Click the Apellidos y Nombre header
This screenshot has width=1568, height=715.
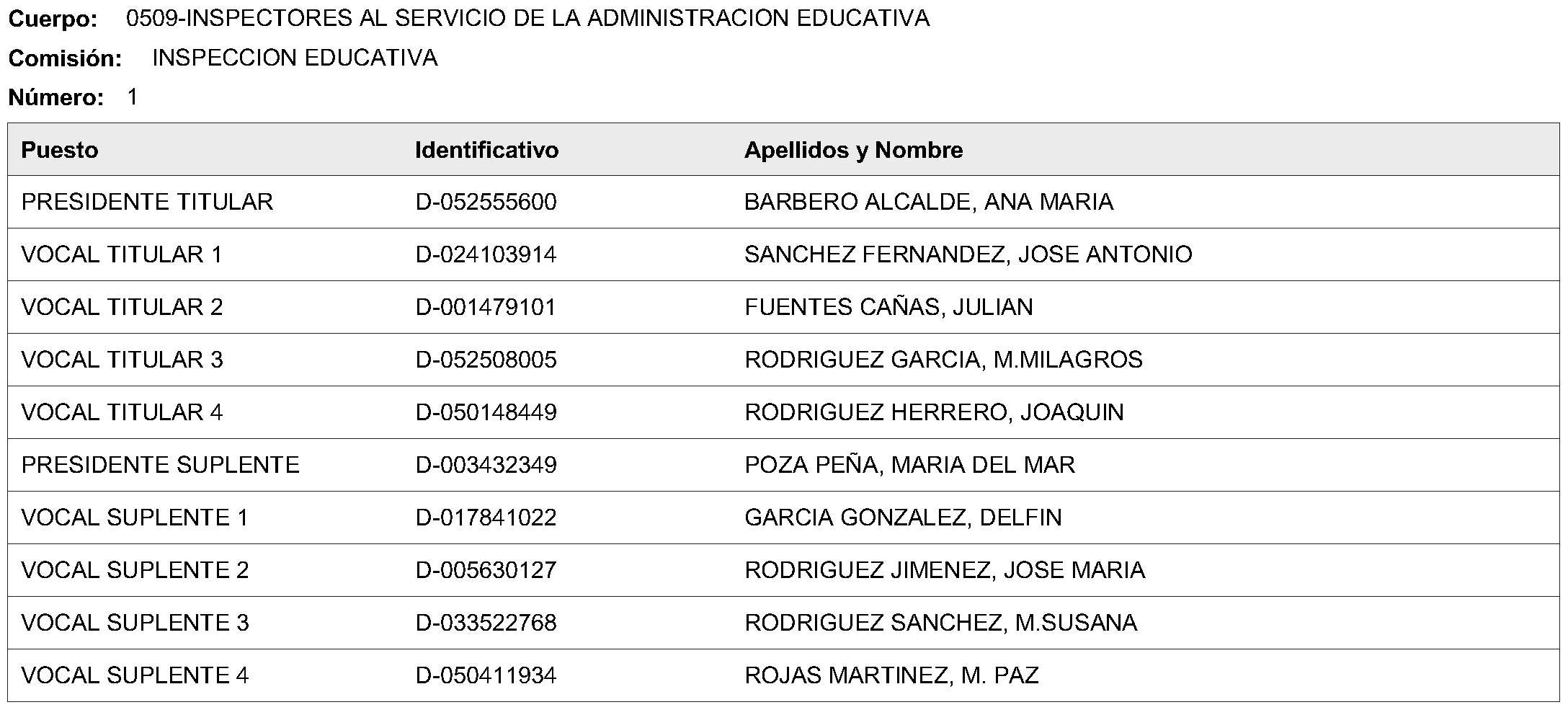point(853,150)
